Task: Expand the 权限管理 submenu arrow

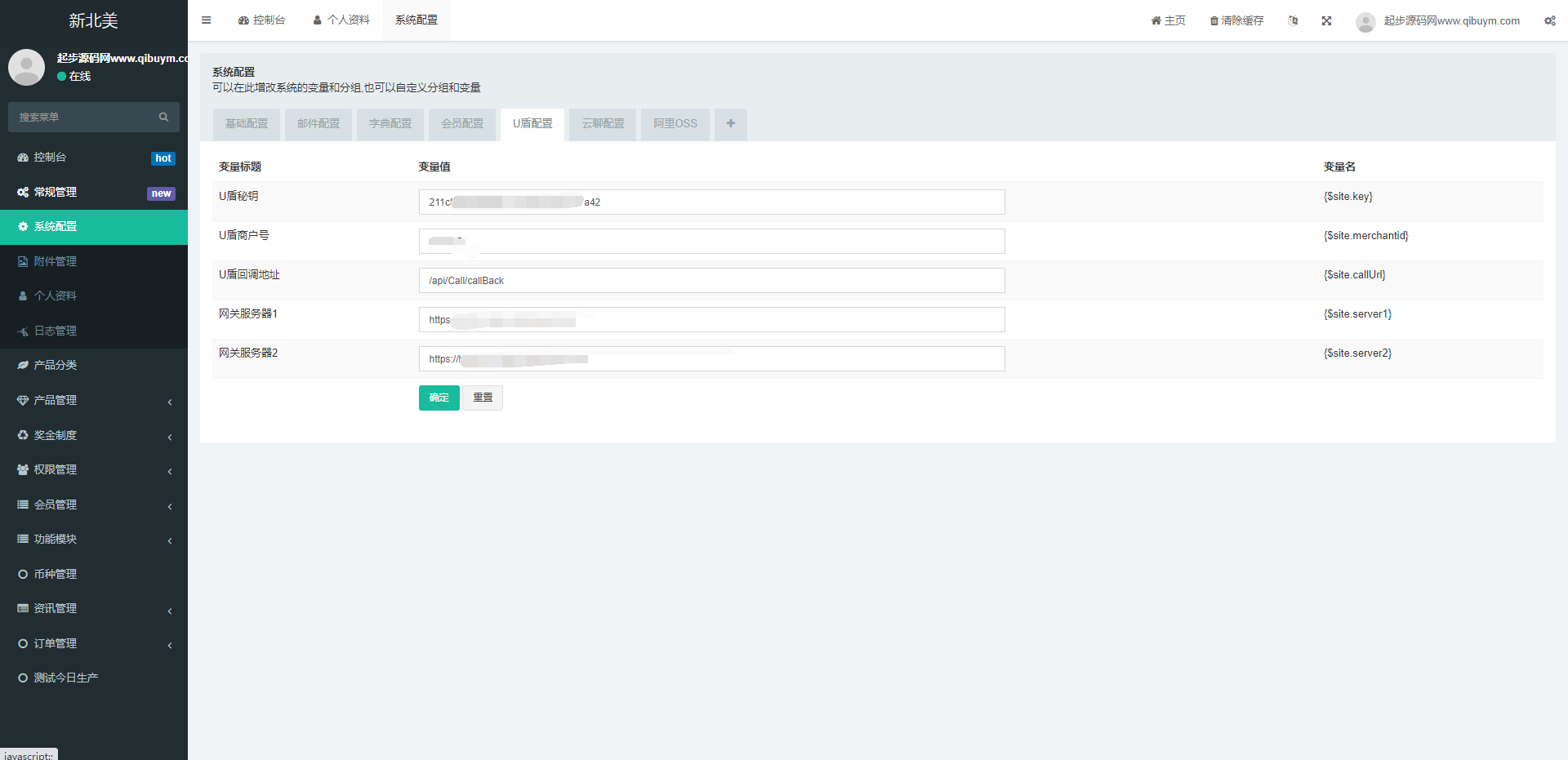Action: click(170, 471)
